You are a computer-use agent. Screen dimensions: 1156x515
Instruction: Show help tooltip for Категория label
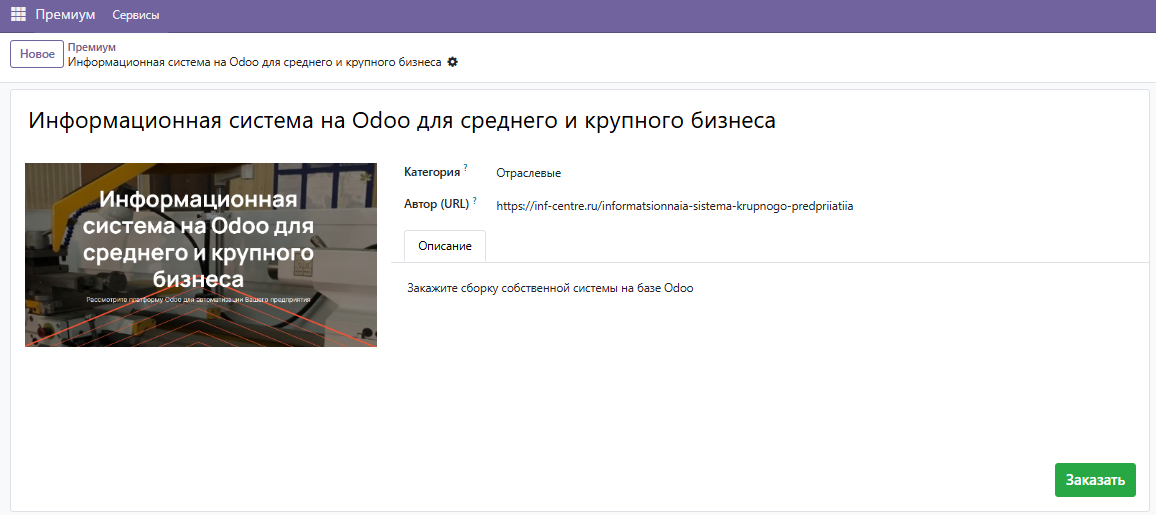click(466, 168)
